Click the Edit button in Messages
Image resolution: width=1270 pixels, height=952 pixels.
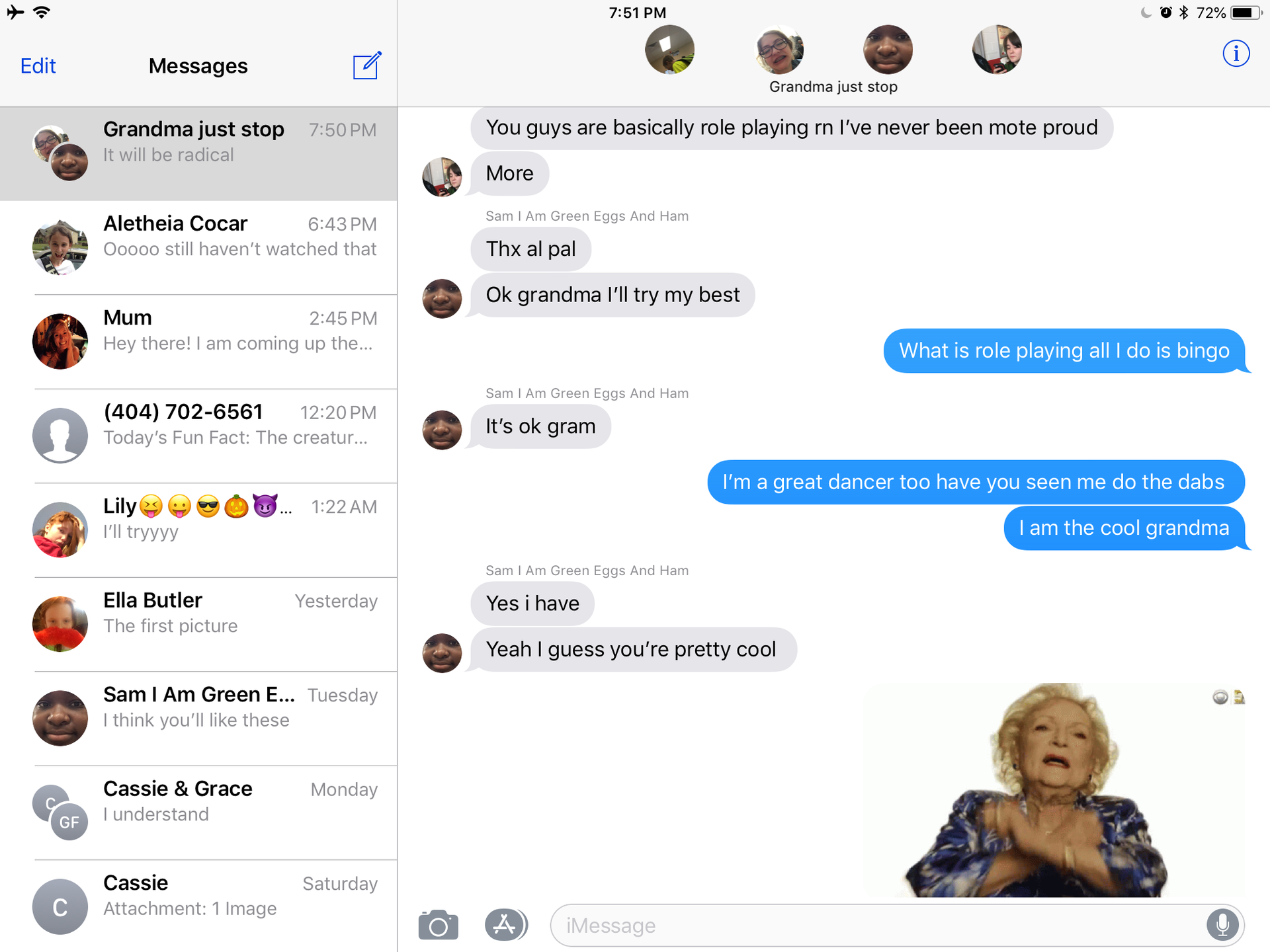point(38,66)
